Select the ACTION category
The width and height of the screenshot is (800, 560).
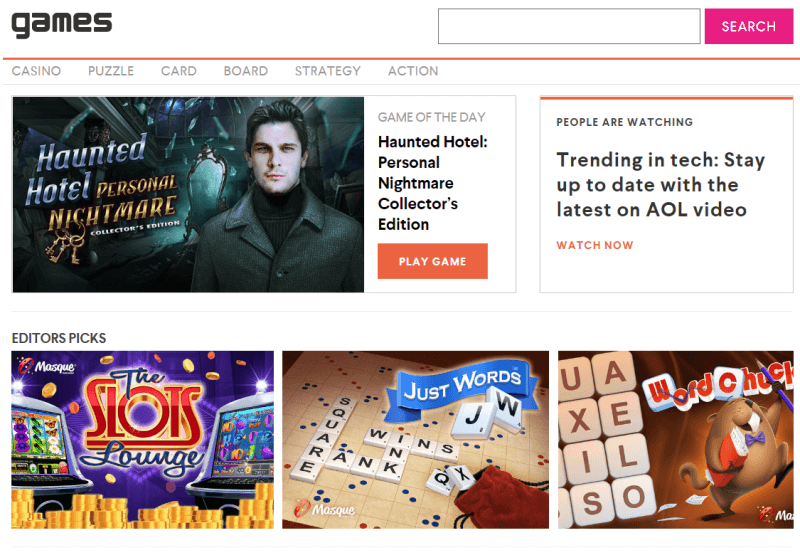click(x=413, y=71)
